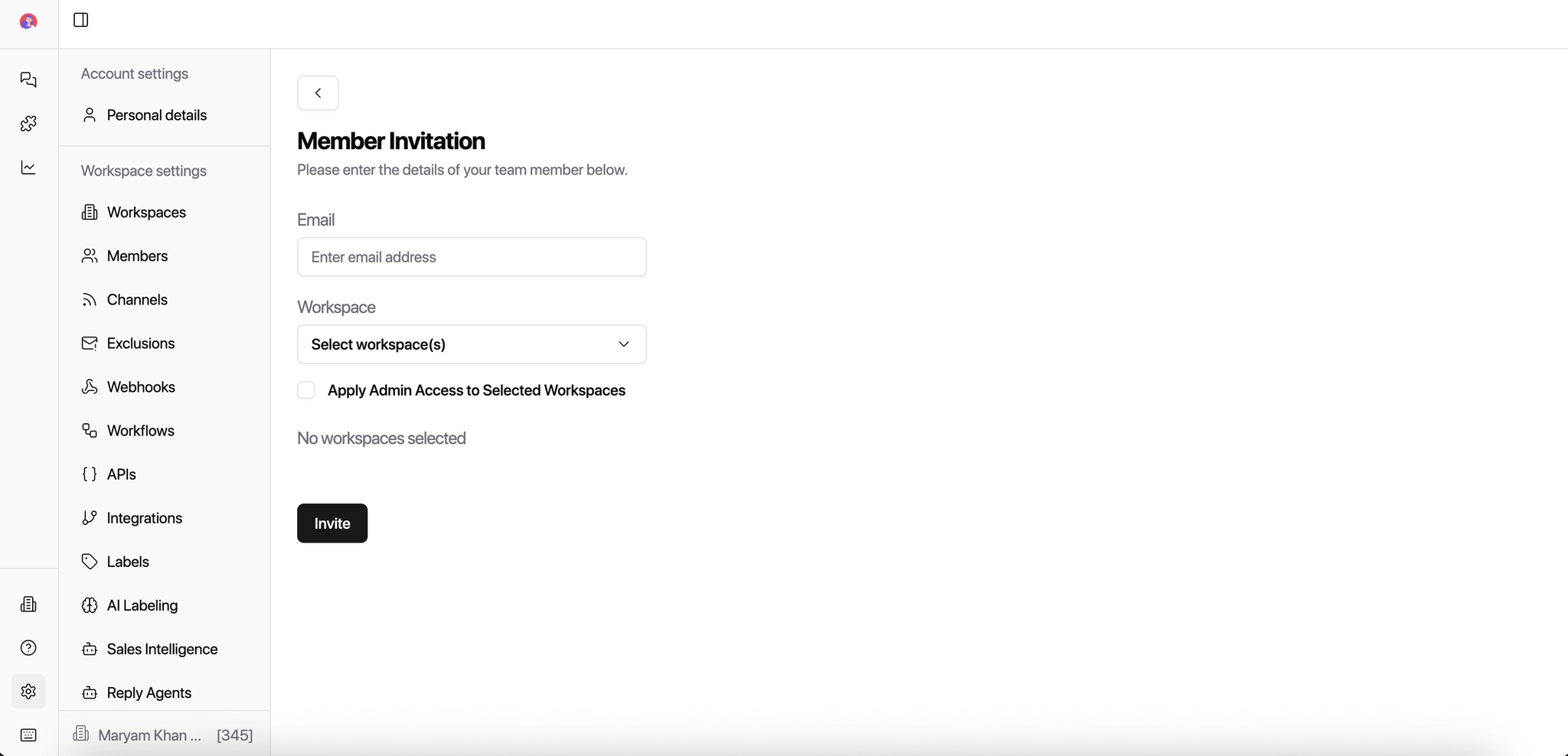Open the Select workspace(s) dropdown

(x=472, y=344)
